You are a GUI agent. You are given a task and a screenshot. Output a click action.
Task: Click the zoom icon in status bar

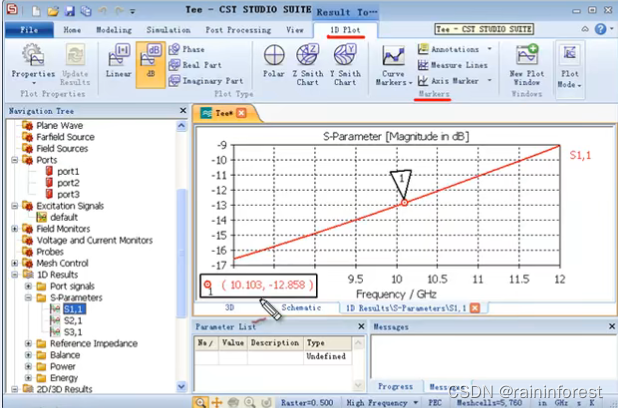point(201,402)
